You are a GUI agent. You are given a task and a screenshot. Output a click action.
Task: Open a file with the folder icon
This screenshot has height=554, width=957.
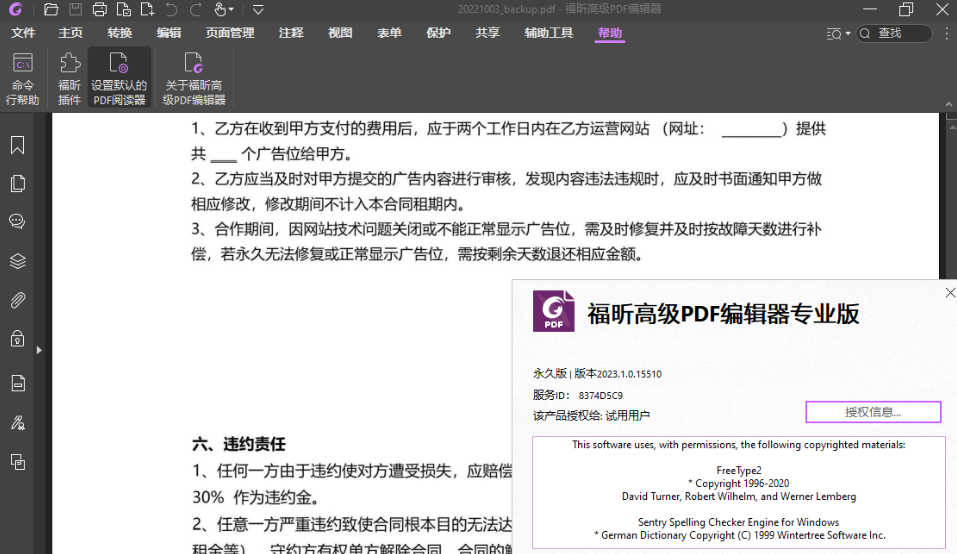coord(51,9)
